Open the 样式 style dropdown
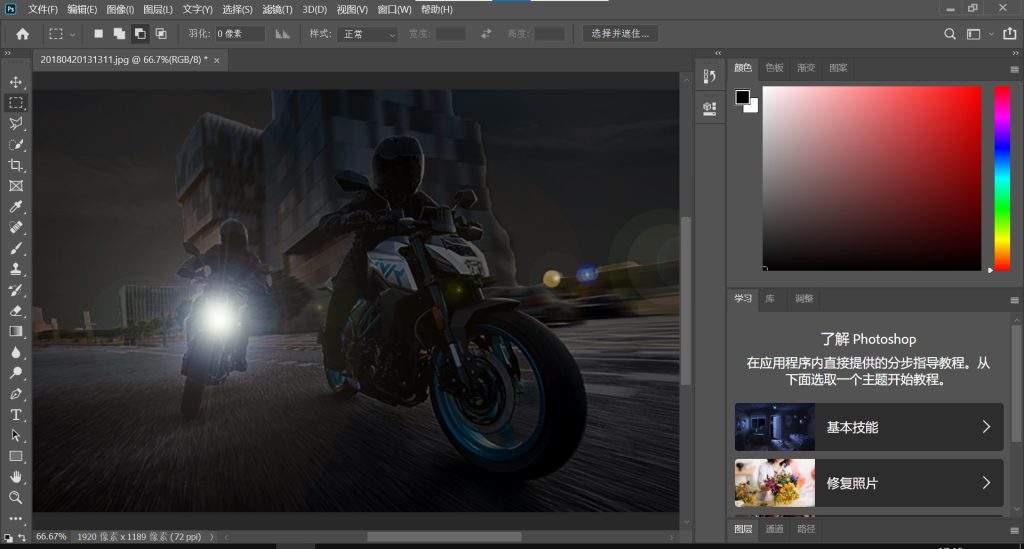Viewport: 1024px width, 549px height. tap(367, 34)
